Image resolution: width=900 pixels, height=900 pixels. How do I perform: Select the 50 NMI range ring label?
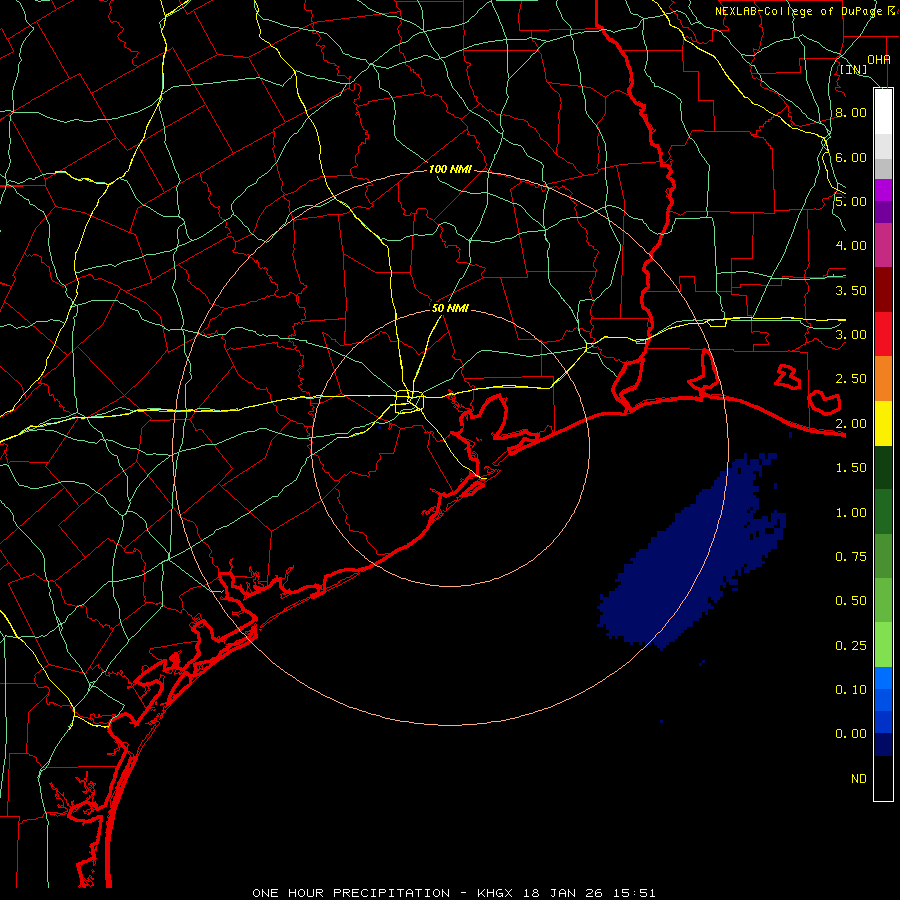[450, 308]
